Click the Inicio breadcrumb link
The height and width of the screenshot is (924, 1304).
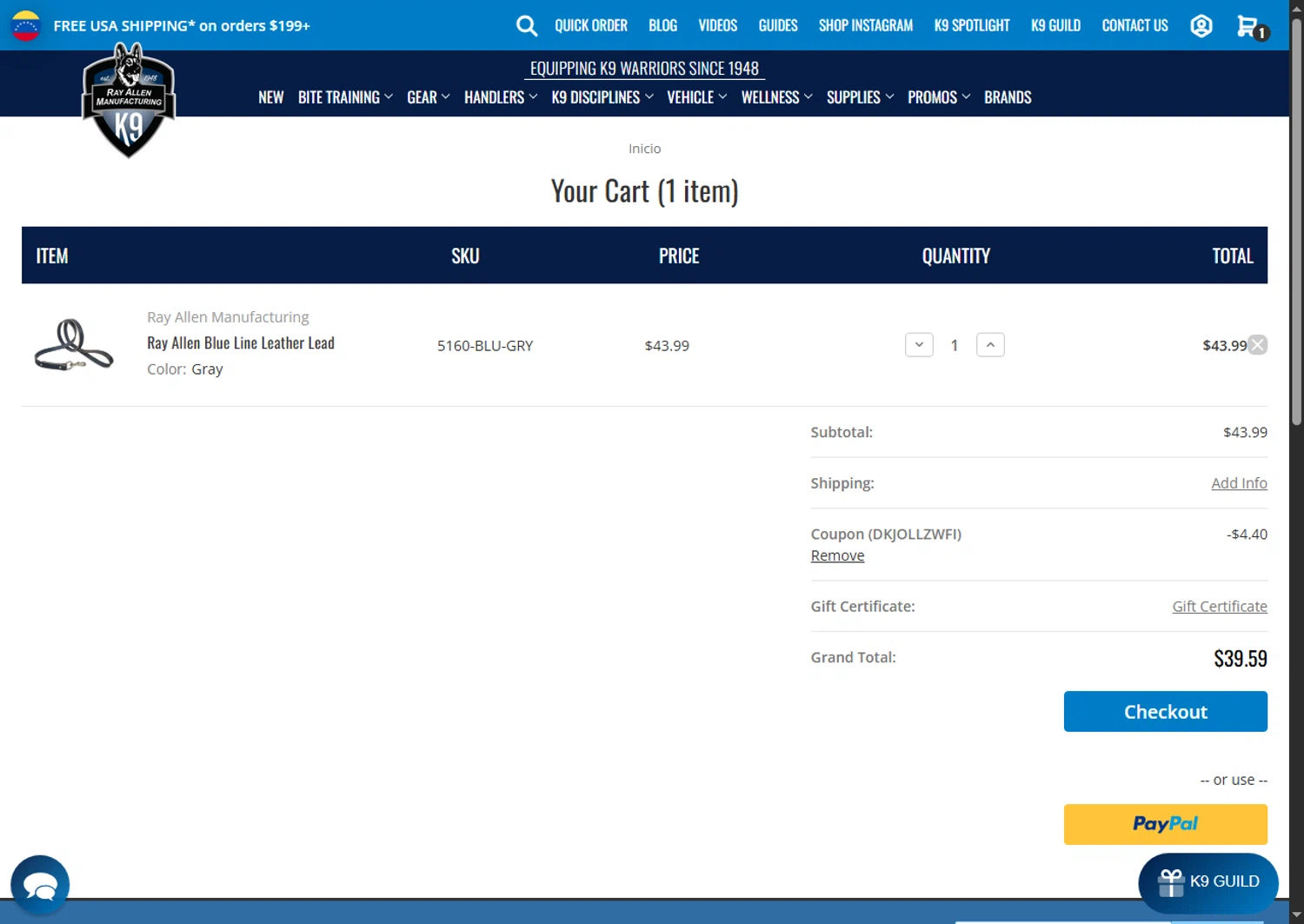[644, 149]
